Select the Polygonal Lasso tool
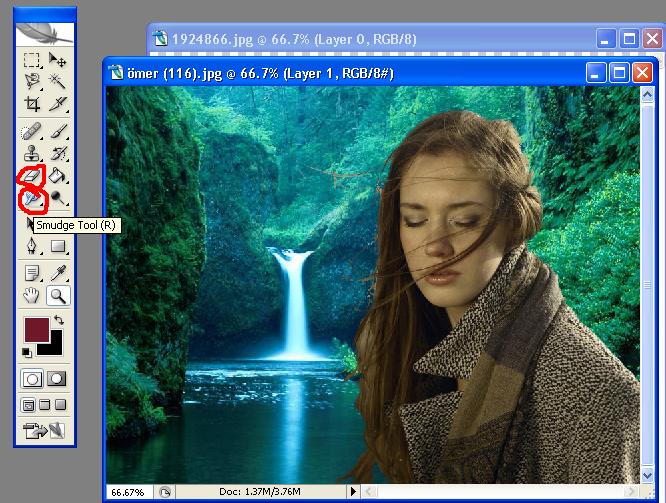The image size is (666, 503). coord(32,81)
